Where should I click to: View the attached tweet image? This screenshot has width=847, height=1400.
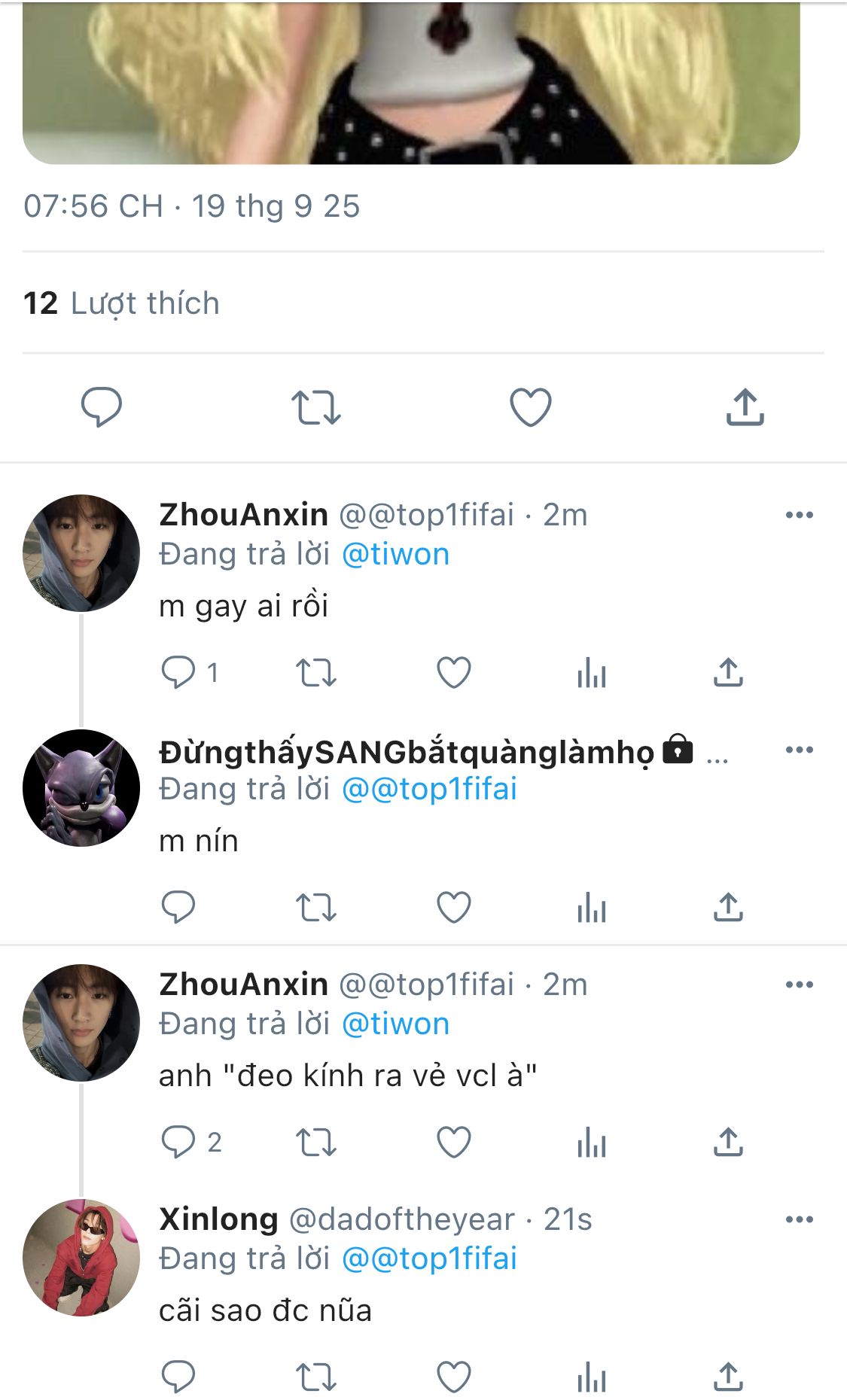(x=411, y=81)
